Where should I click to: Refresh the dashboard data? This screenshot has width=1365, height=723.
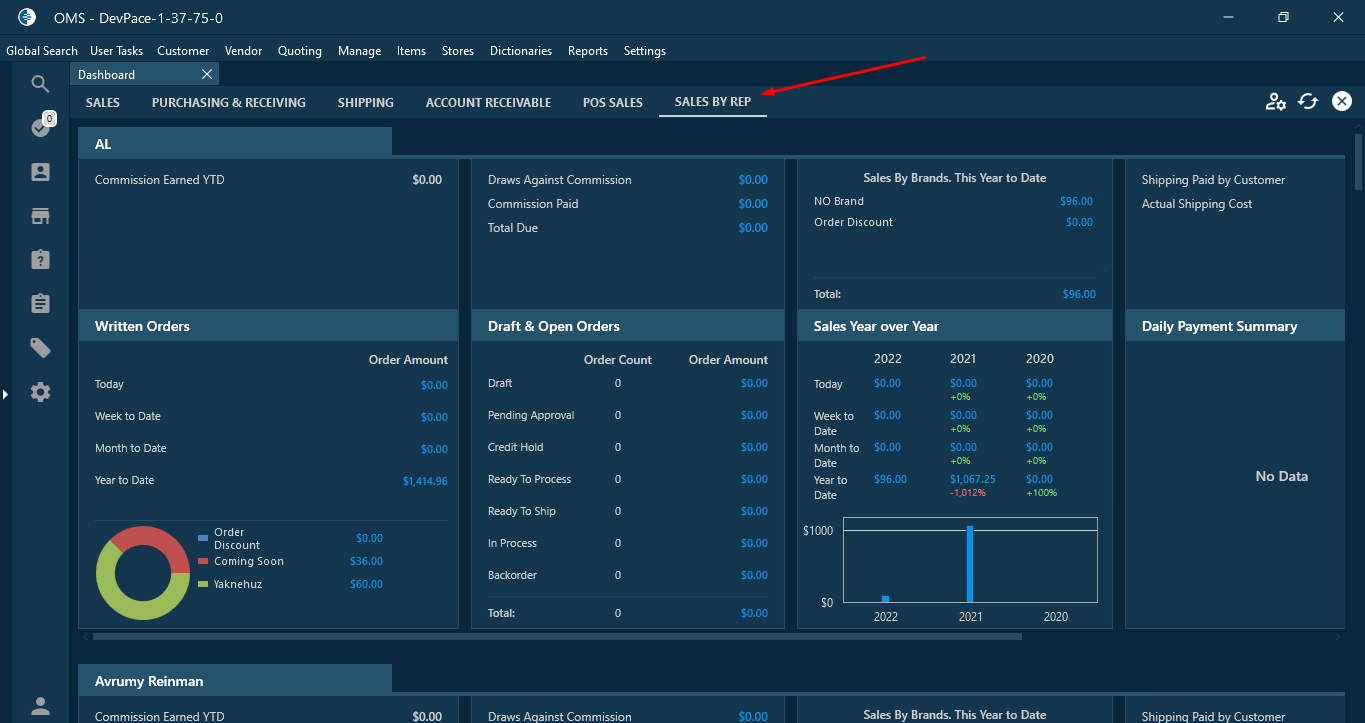[1308, 101]
